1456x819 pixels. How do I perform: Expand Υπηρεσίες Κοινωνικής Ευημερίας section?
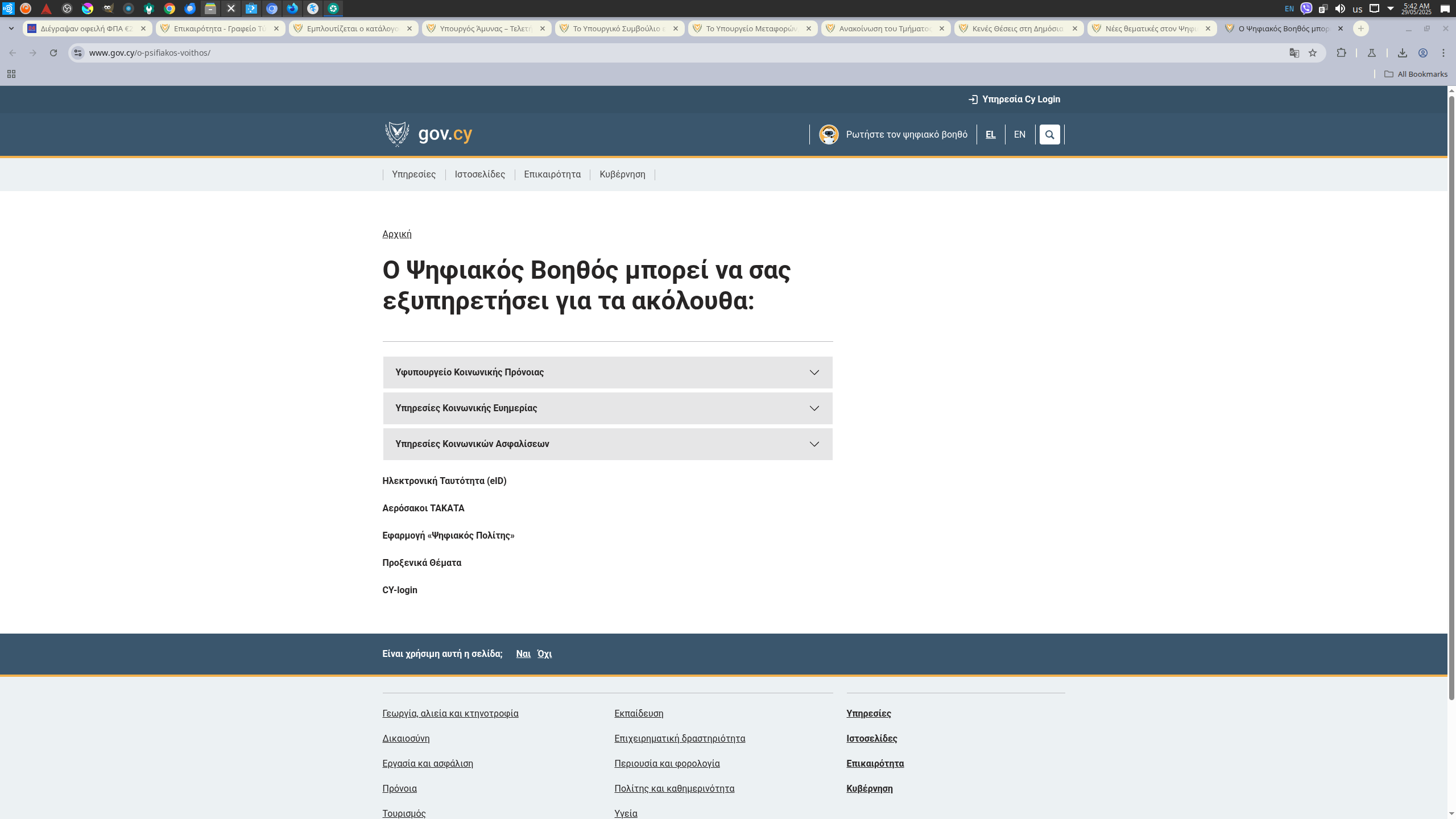[x=607, y=408]
